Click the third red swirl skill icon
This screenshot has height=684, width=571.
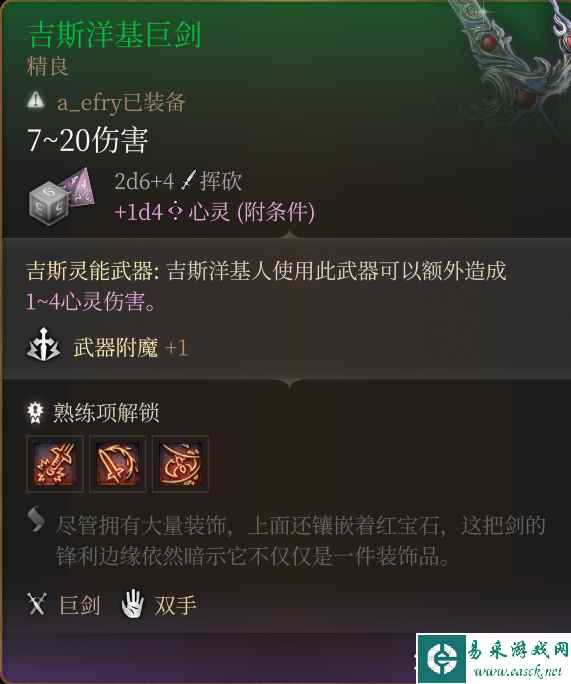tap(180, 464)
